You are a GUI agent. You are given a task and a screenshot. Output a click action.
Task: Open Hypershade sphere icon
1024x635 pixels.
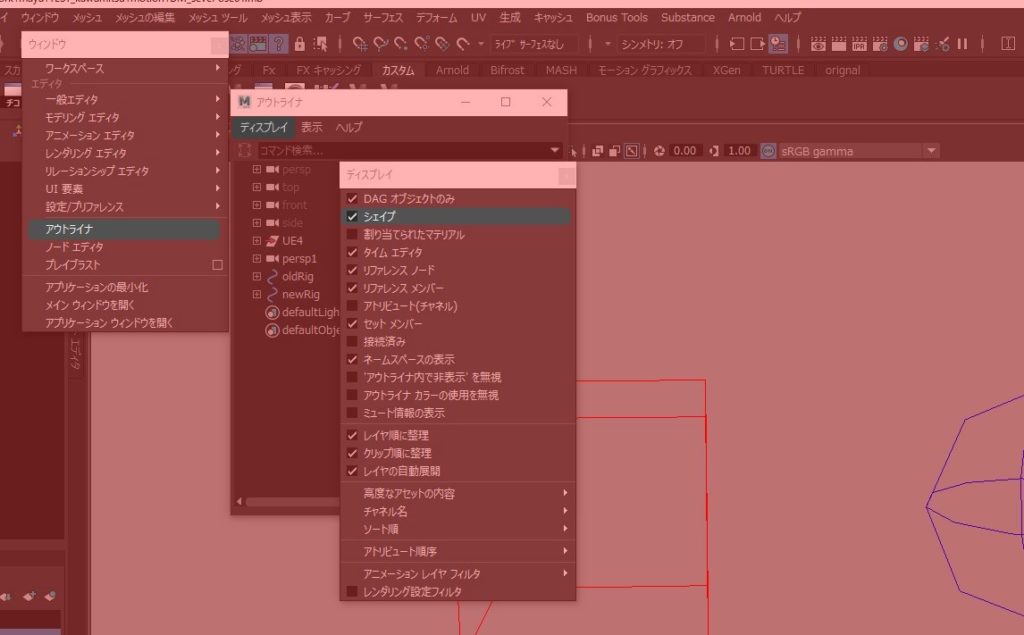tap(901, 44)
